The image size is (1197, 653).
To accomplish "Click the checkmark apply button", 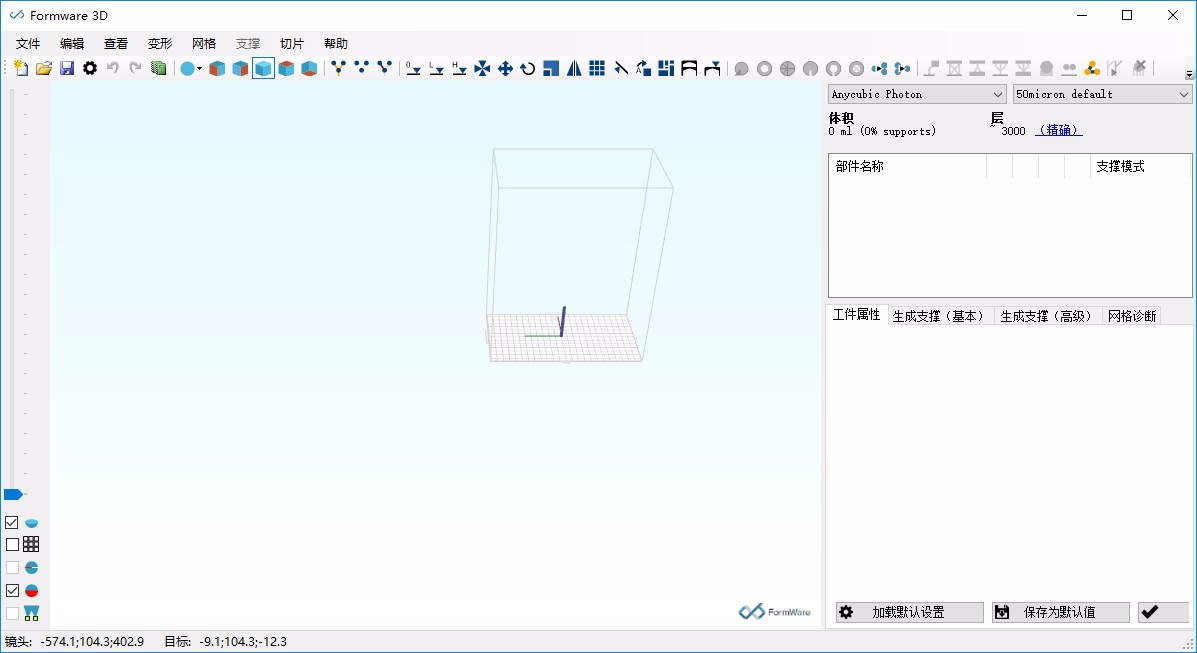I will [1163, 612].
